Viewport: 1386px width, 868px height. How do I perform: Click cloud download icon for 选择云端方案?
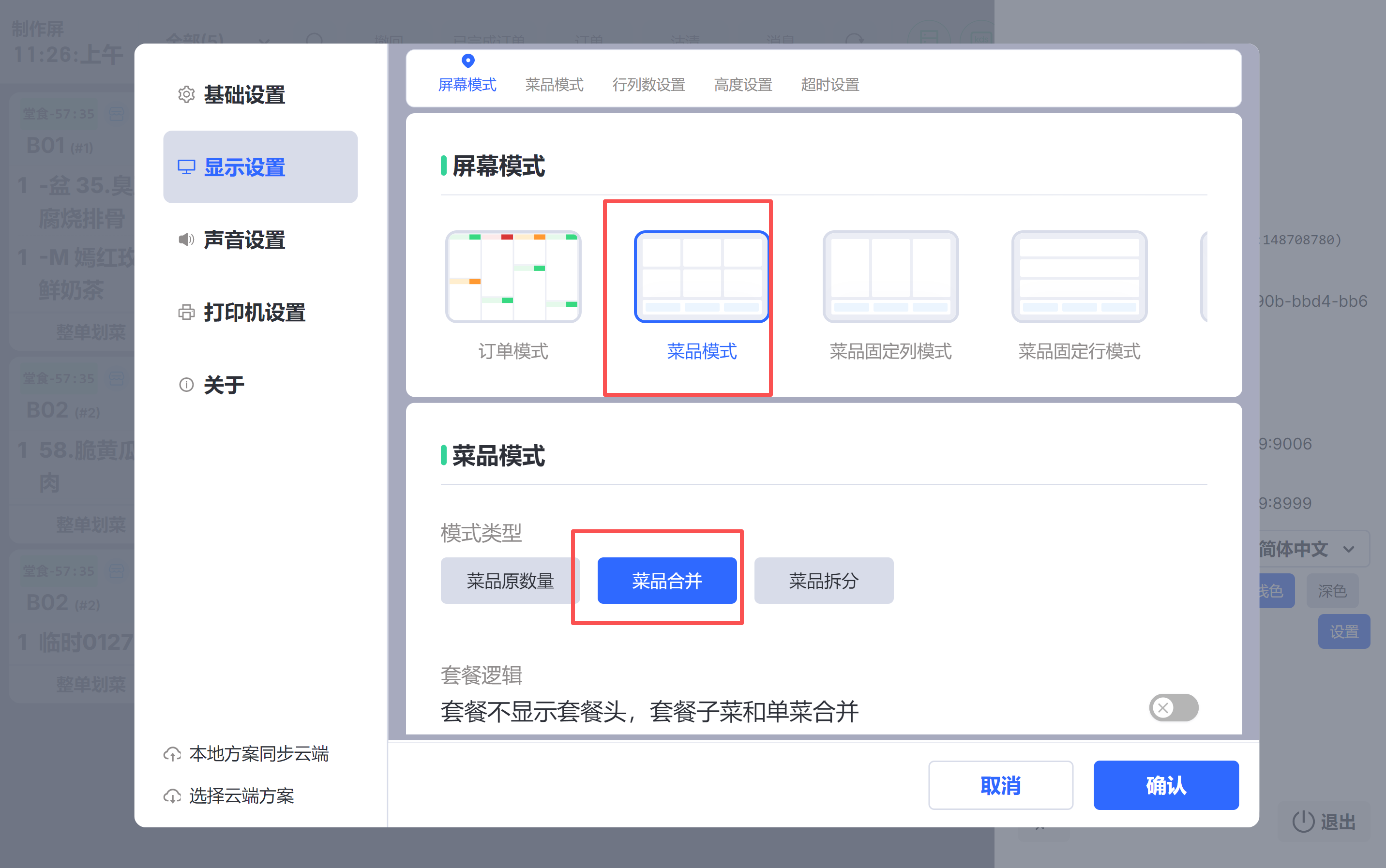[x=172, y=796]
